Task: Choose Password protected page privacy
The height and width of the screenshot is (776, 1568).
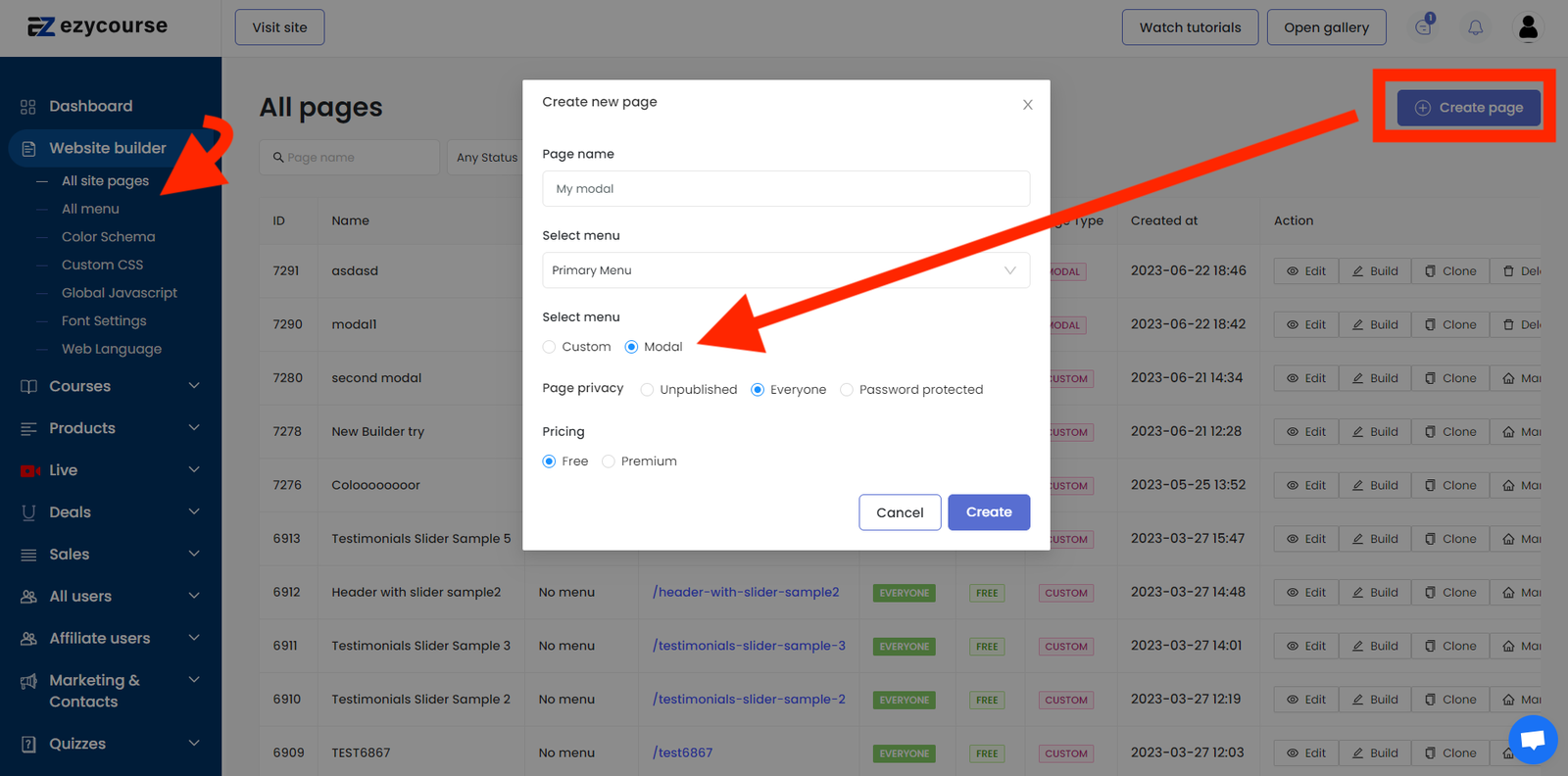Action: [847, 390]
